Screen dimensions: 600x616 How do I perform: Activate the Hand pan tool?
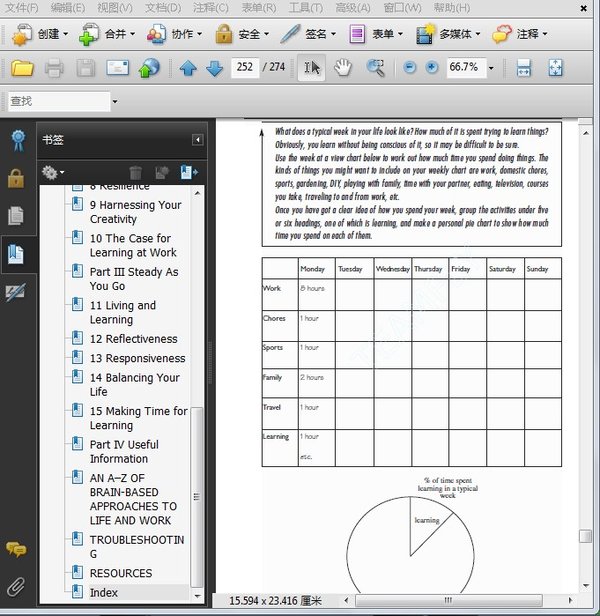[x=343, y=68]
